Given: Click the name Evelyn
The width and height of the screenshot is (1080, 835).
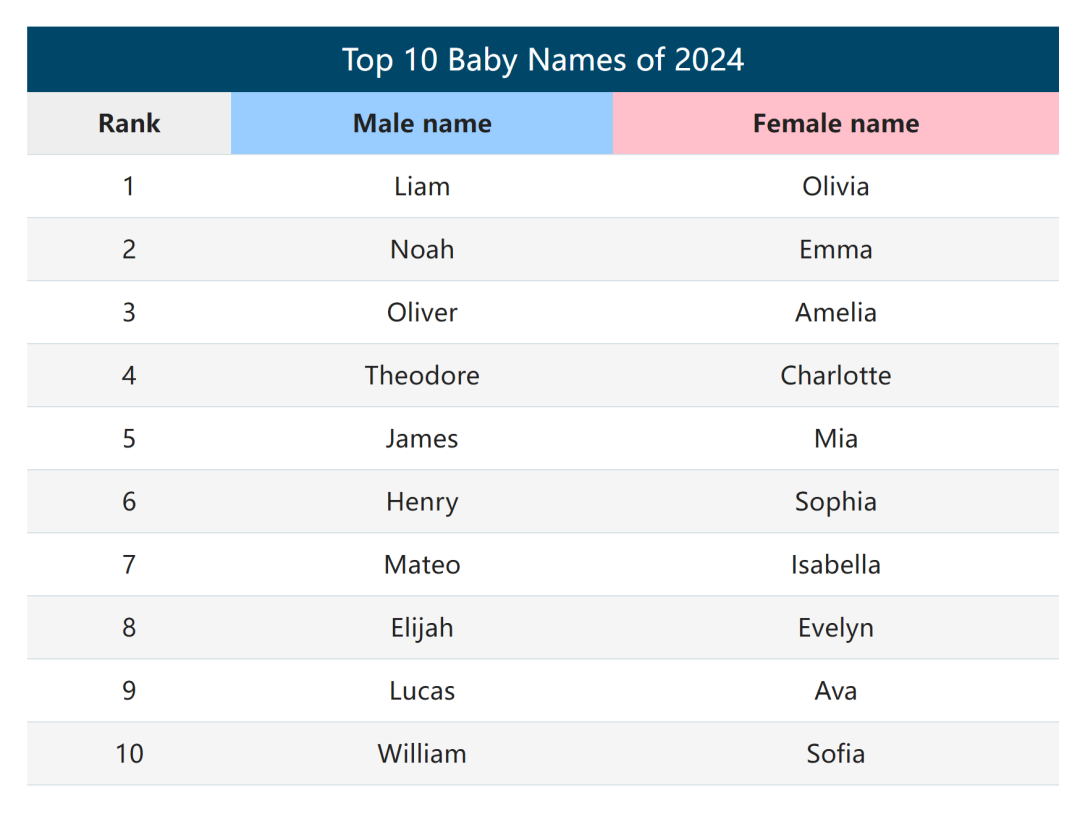Looking at the screenshot, I should coord(835,628).
